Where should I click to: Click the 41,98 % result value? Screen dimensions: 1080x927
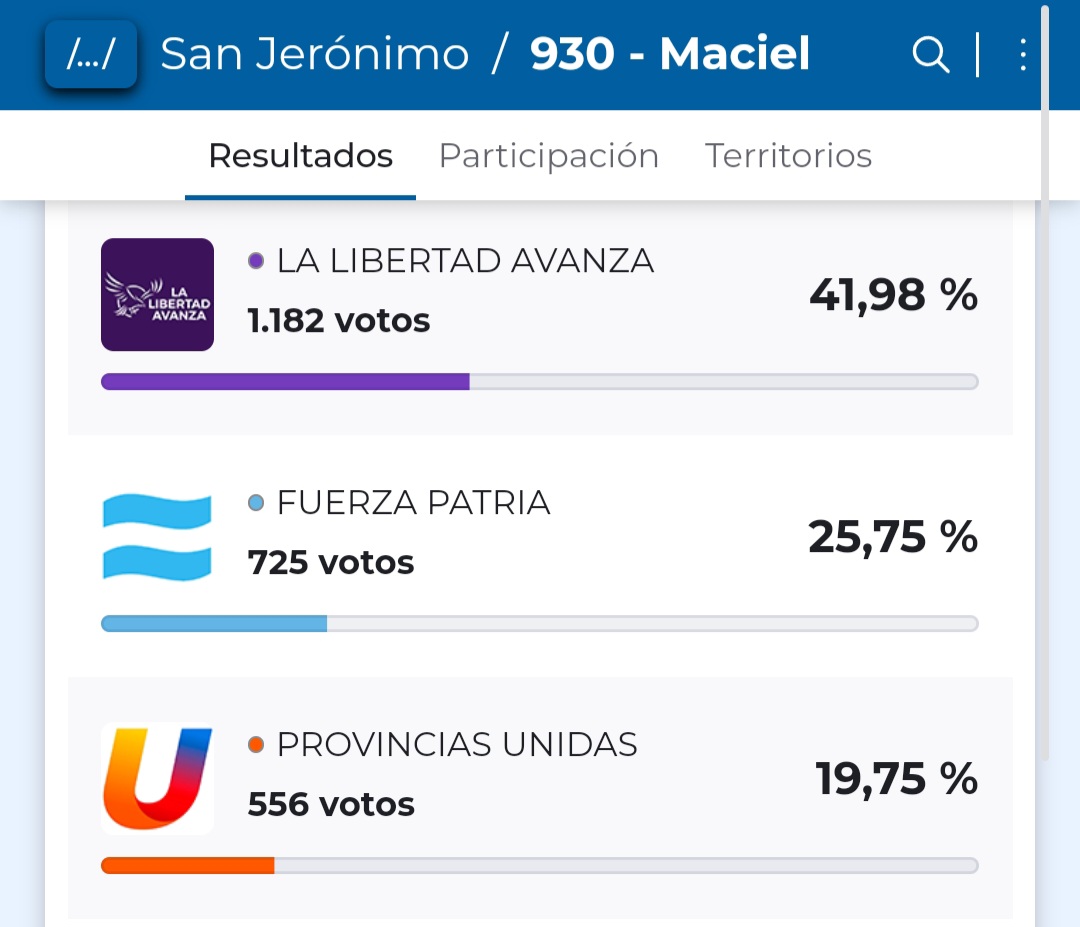(893, 295)
